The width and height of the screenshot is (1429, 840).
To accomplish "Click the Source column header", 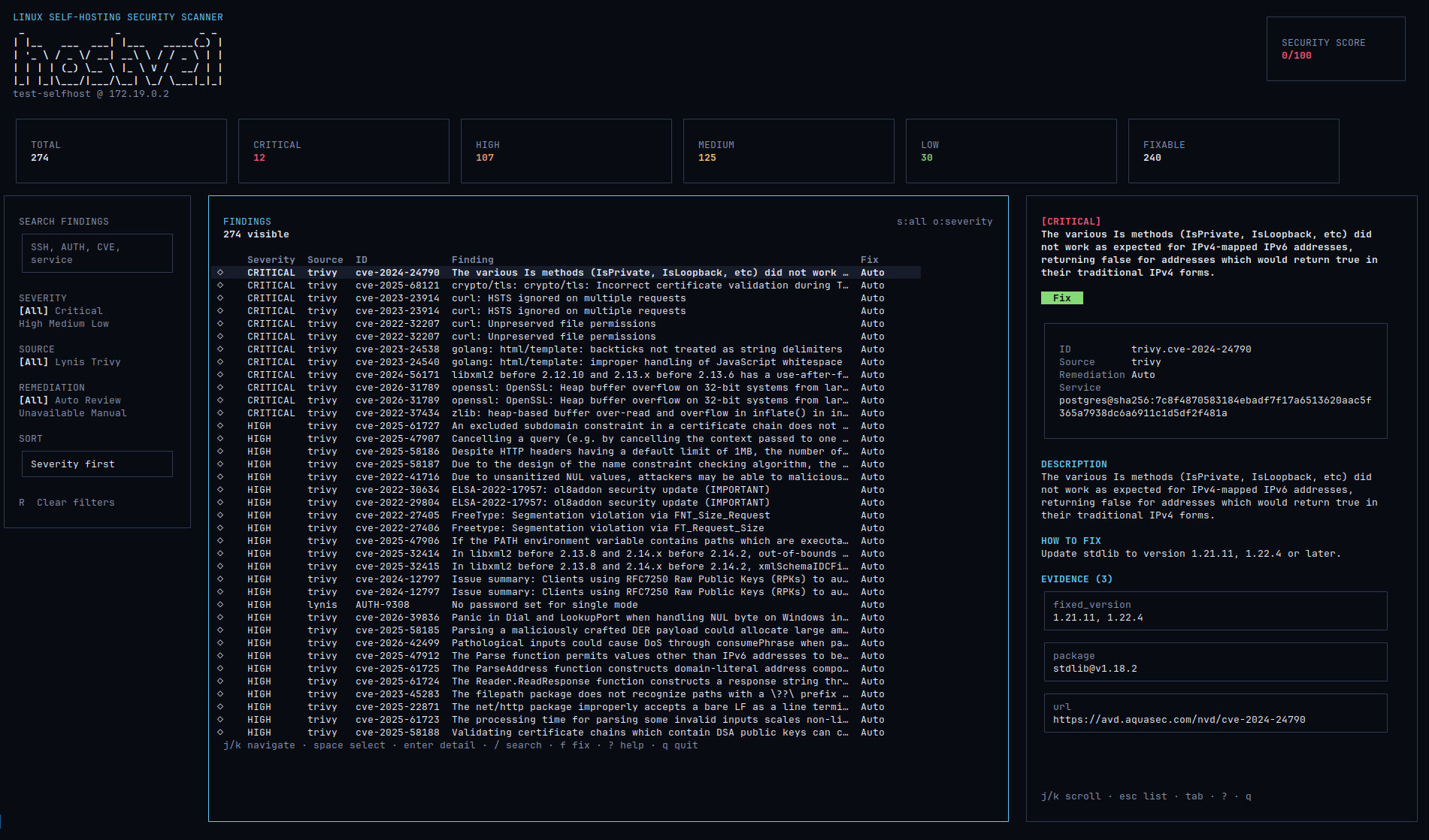I will (325, 260).
